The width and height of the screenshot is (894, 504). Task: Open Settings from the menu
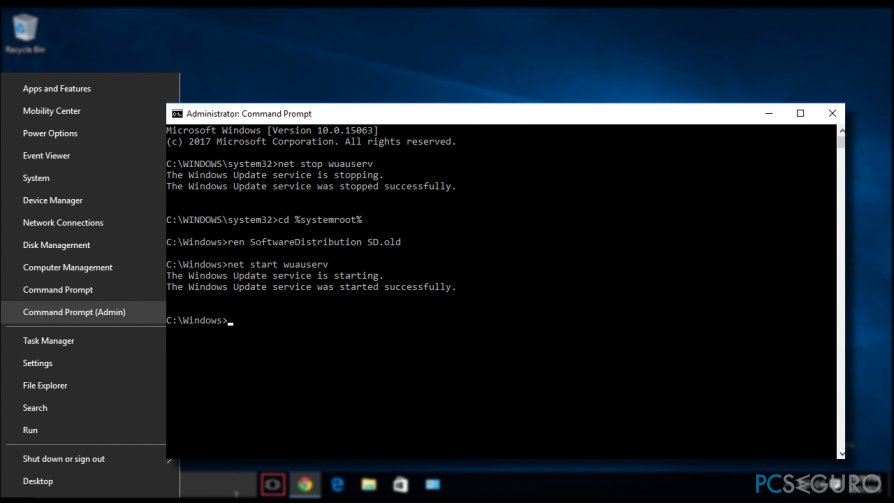pyautogui.click(x=37, y=363)
